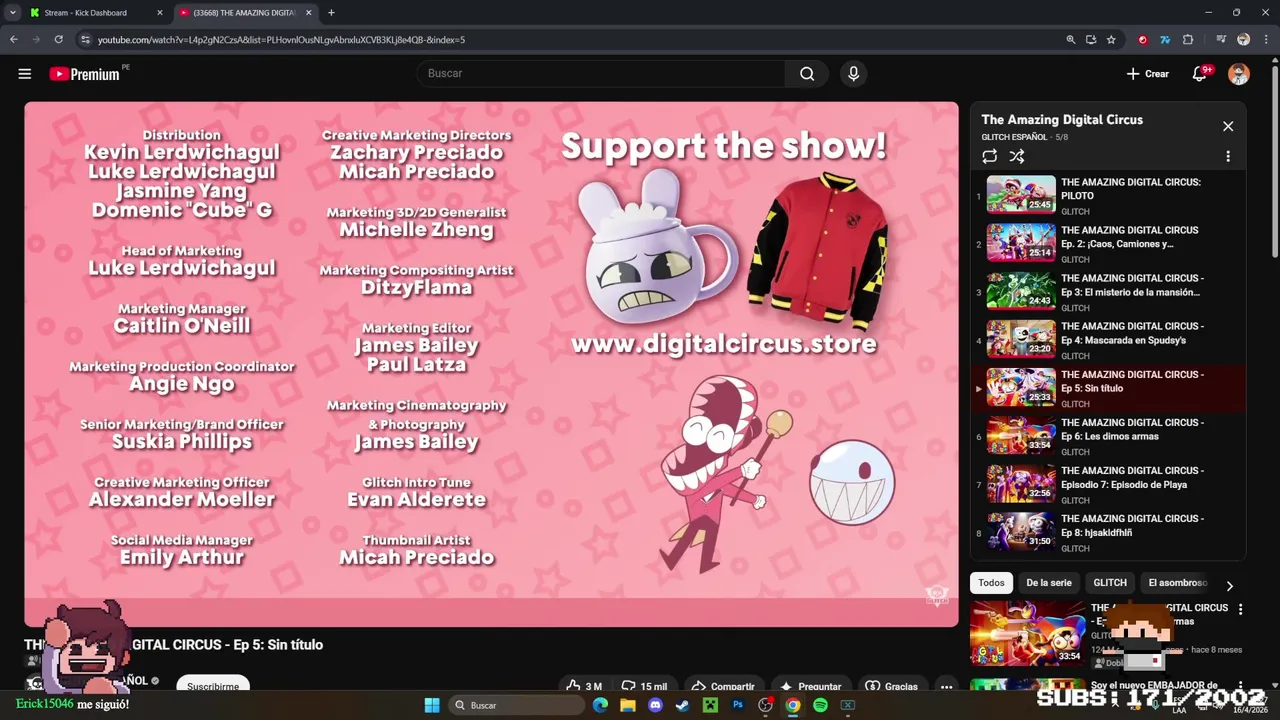Select the De la serie chip
This screenshot has width=1280, height=720.
(x=1048, y=583)
